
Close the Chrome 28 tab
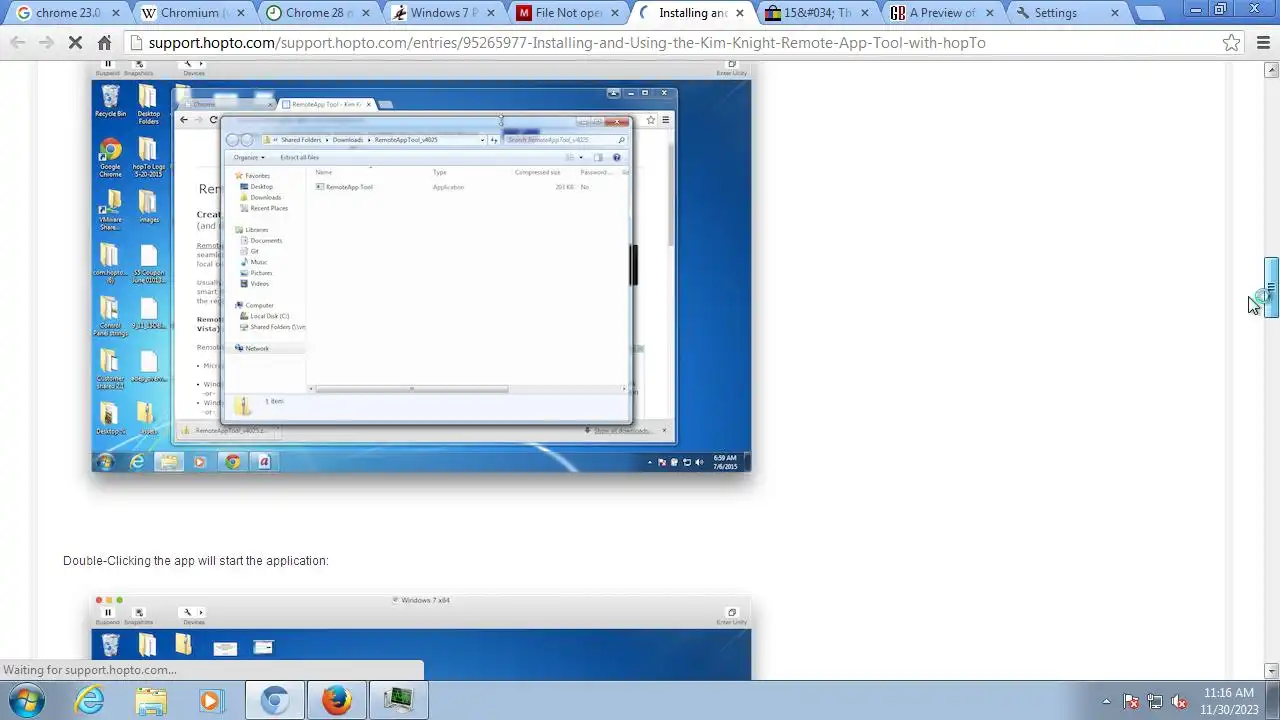[x=365, y=13]
